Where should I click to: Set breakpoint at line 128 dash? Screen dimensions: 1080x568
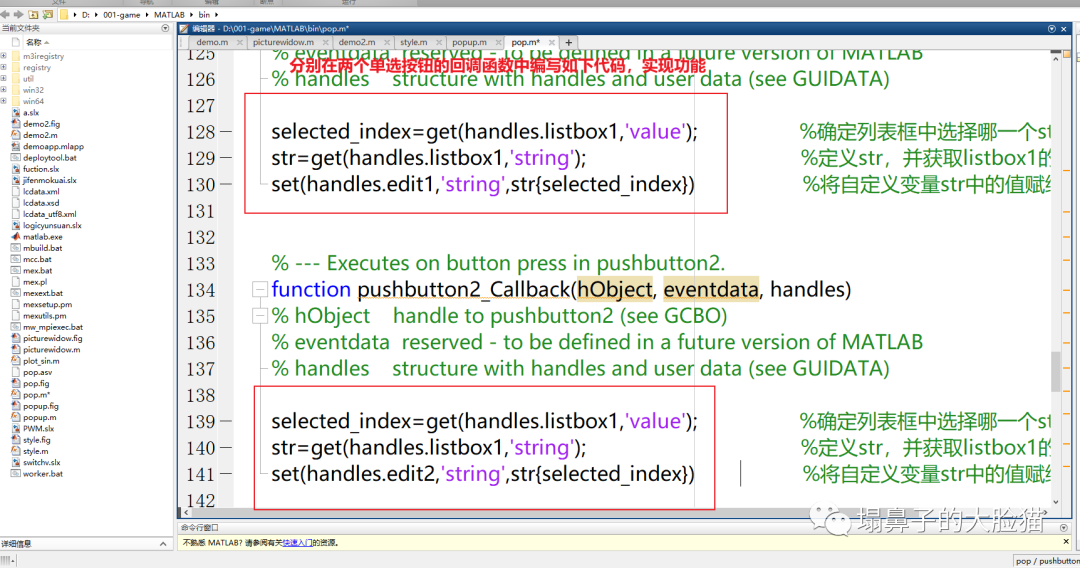pyautogui.click(x=226, y=132)
